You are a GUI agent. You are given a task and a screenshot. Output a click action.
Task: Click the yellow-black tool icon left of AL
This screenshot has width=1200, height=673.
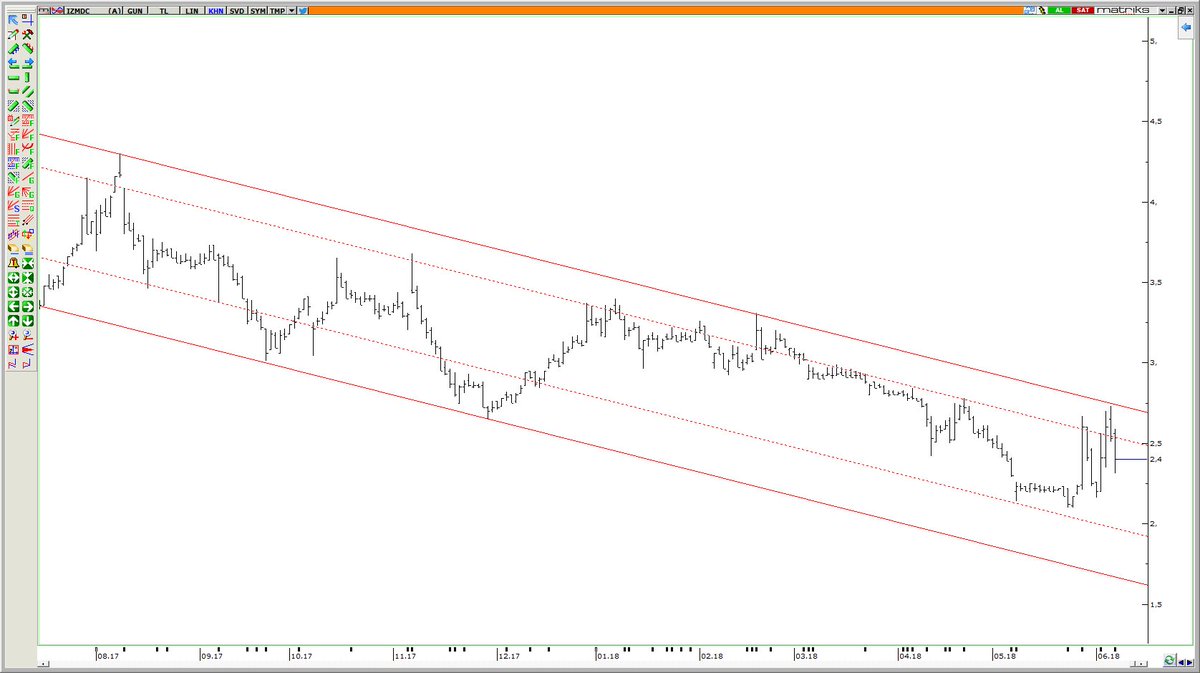(x=1042, y=10)
